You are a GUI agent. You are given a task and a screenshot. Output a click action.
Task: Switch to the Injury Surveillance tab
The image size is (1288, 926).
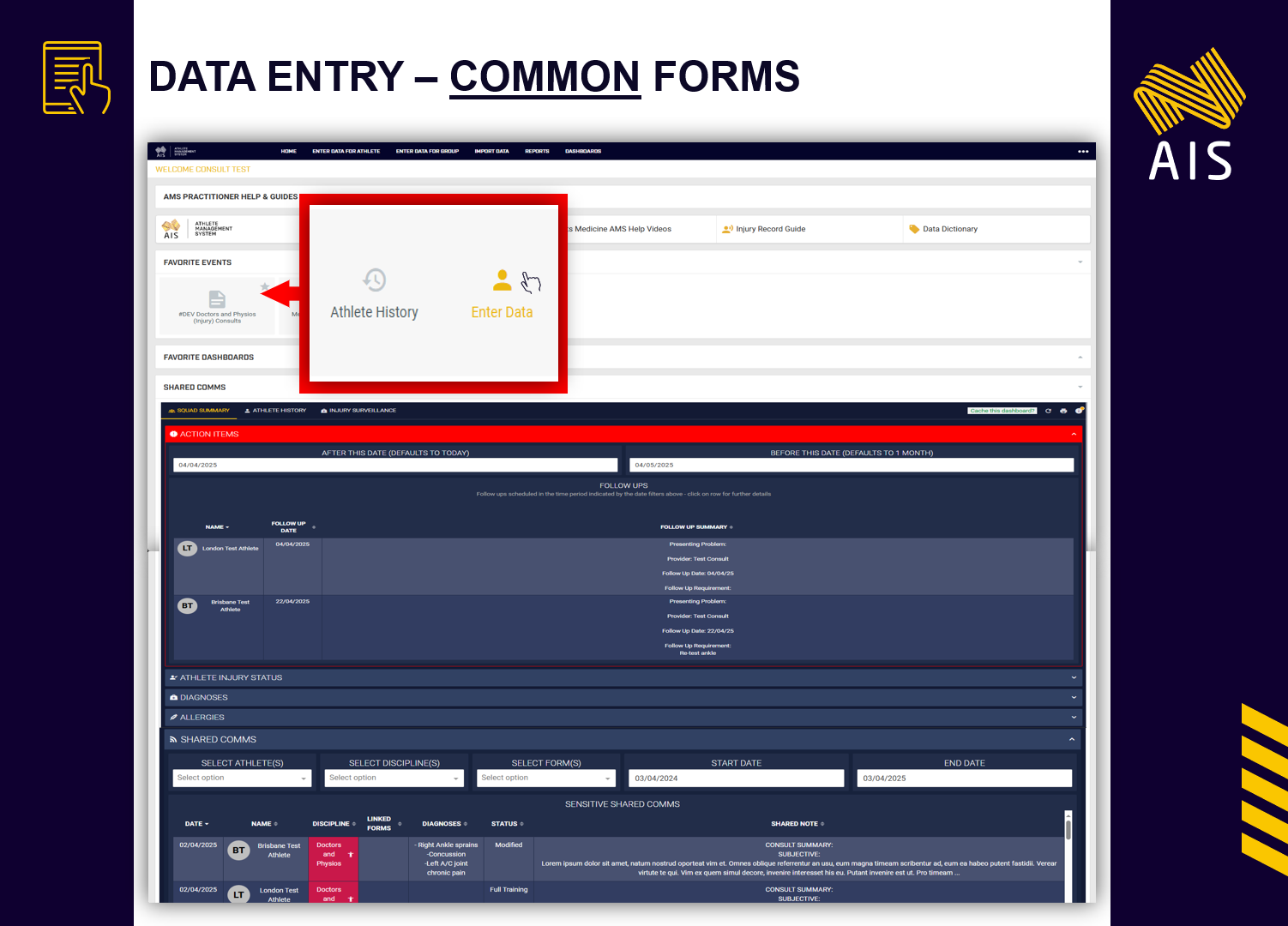click(x=358, y=411)
